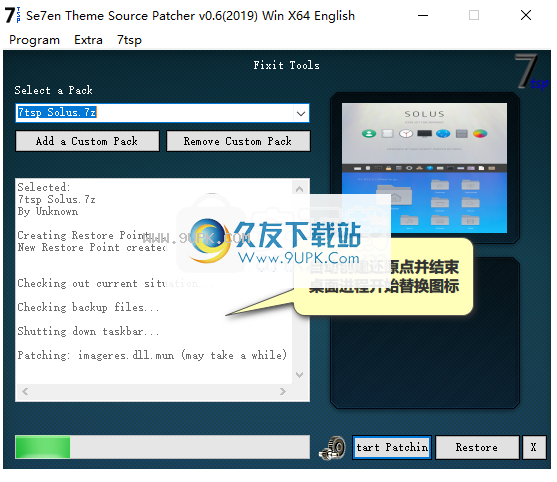Click the log horizontal scroll right arrow
557x482 pixels.
click(283, 391)
